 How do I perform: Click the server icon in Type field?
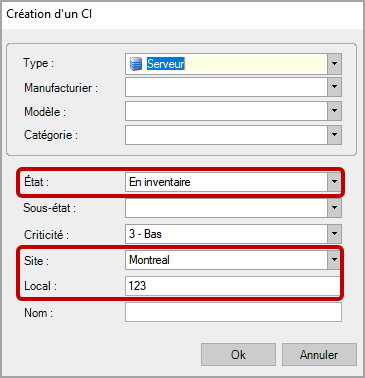(x=136, y=64)
